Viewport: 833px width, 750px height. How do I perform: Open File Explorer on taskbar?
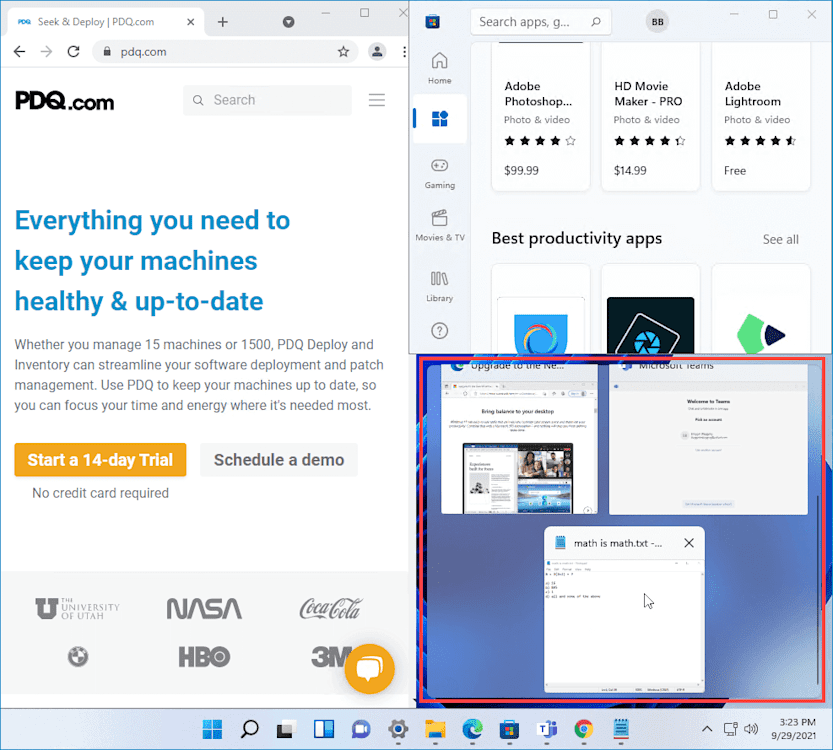[435, 729]
